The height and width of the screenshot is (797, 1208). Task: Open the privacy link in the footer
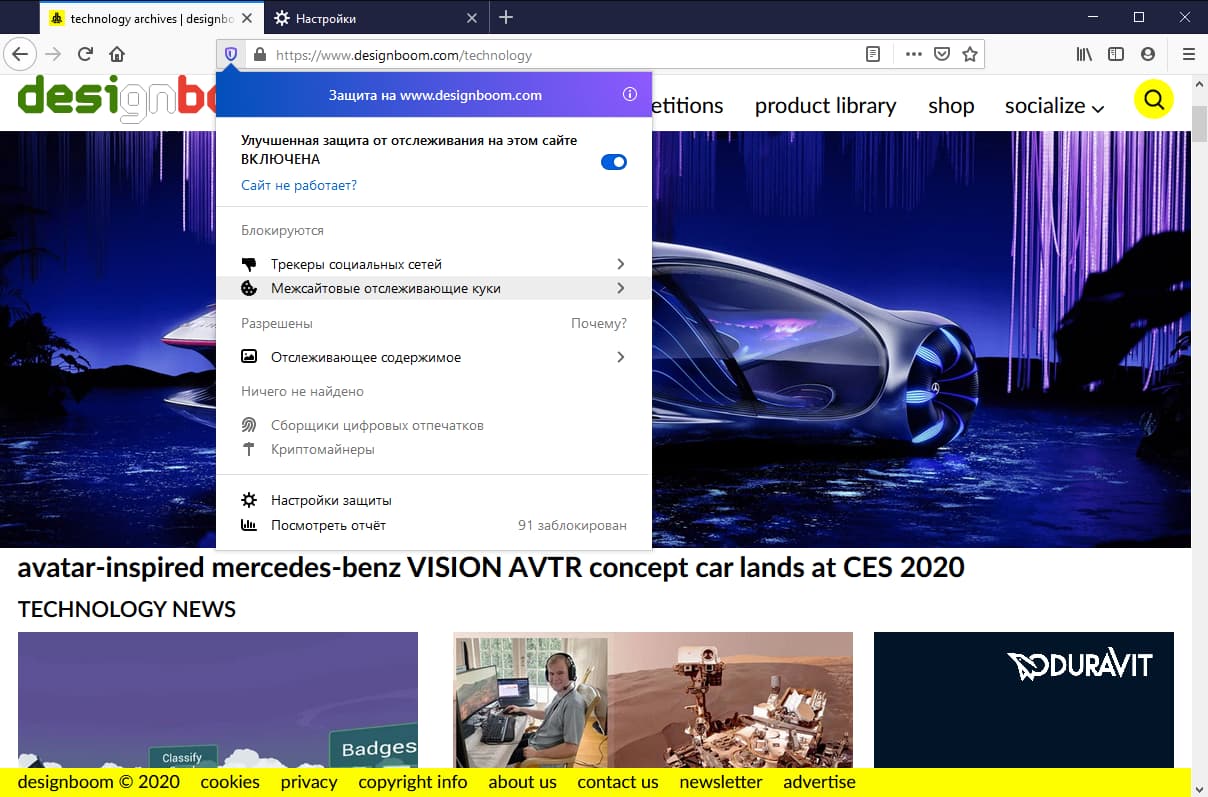(x=308, y=782)
